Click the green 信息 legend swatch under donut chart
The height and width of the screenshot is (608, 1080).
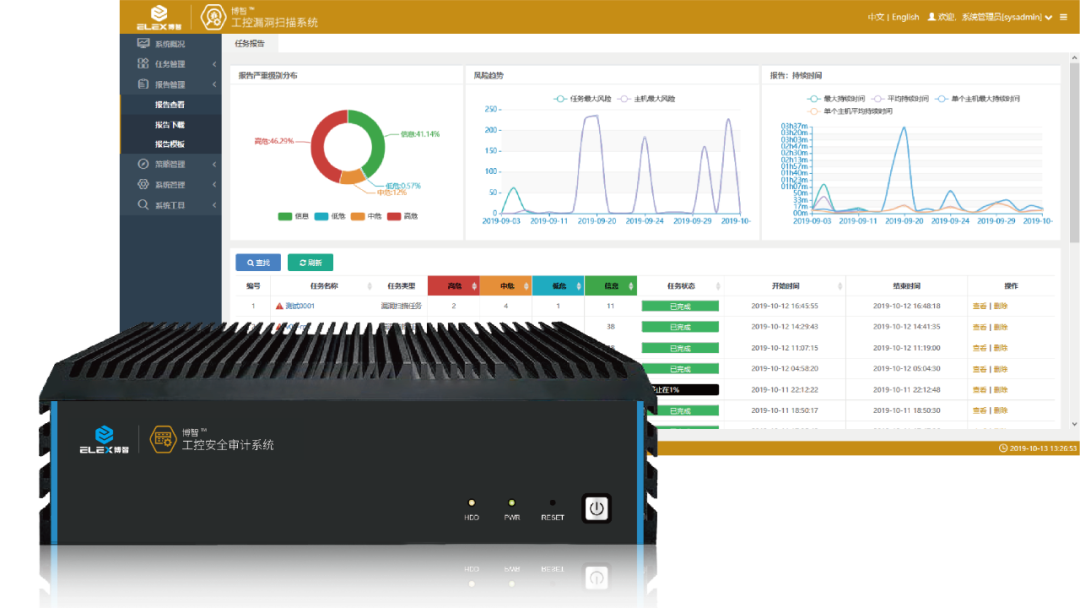click(285, 216)
